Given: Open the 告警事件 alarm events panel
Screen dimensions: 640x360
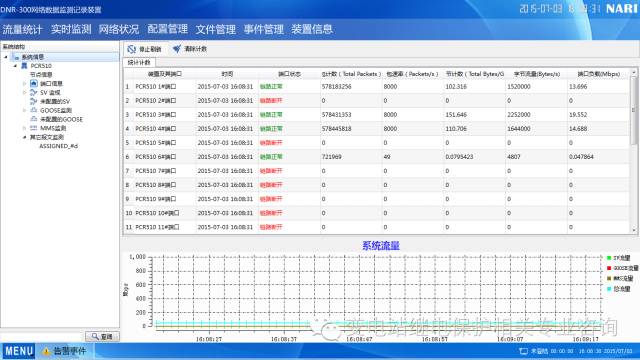Looking at the screenshot, I should coord(69,351).
